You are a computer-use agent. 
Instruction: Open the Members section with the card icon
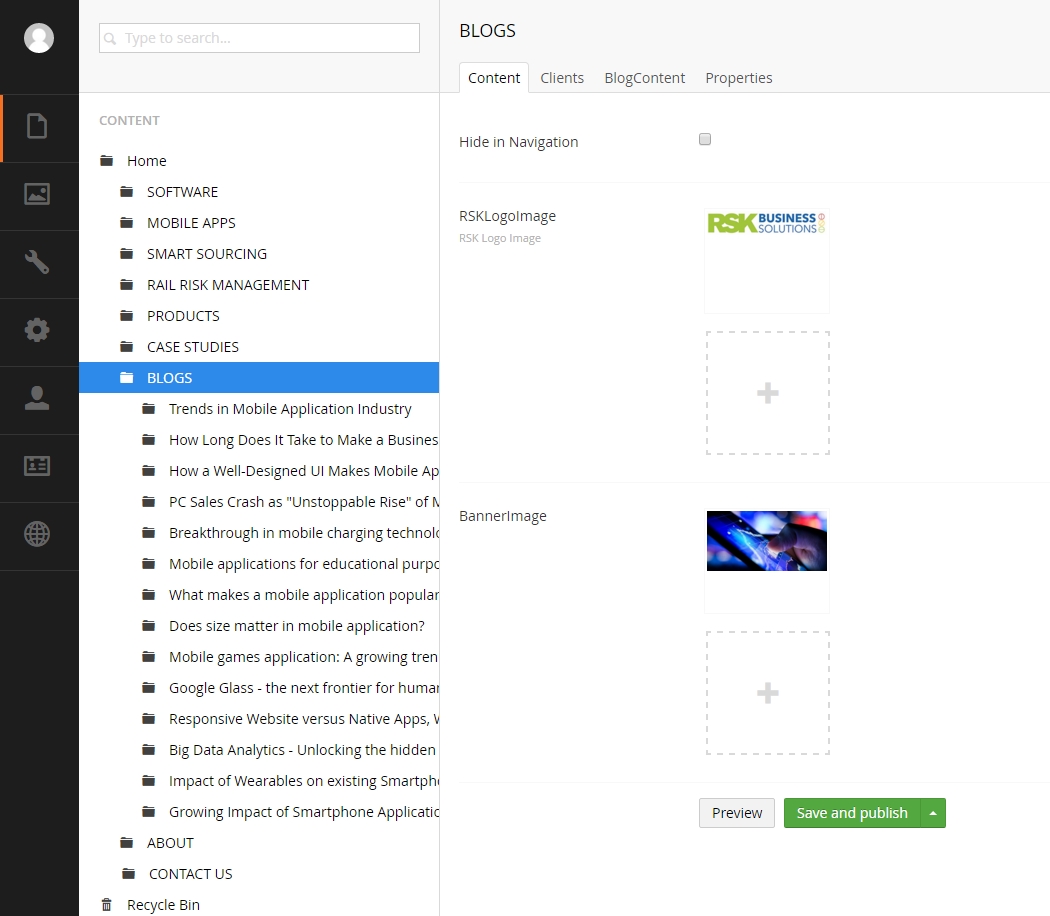tap(39, 466)
